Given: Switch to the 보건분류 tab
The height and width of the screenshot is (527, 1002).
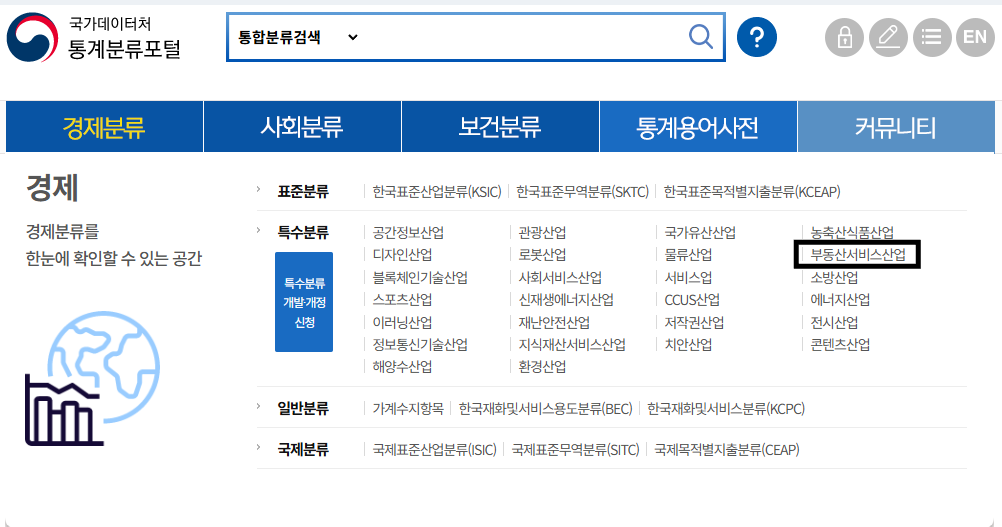Looking at the screenshot, I should pyautogui.click(x=500, y=127).
